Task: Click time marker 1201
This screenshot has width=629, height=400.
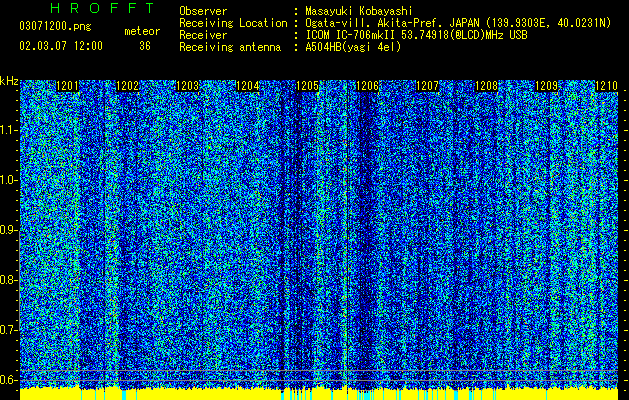Action: (x=67, y=86)
